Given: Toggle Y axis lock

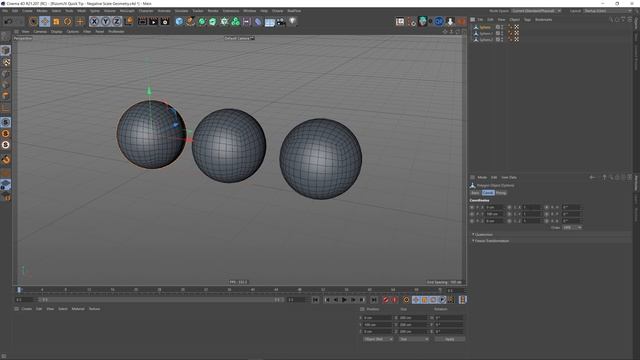Looking at the screenshot, I should click(105, 21).
